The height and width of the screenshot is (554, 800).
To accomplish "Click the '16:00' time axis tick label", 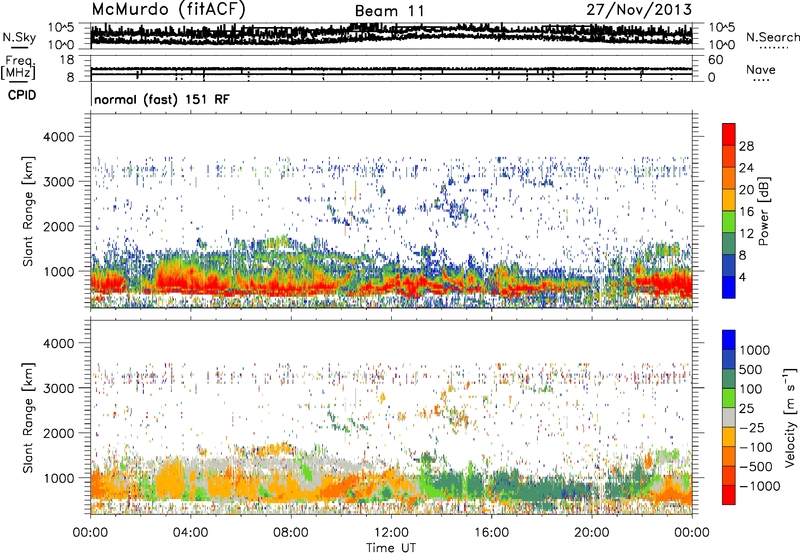I will 491,533.
